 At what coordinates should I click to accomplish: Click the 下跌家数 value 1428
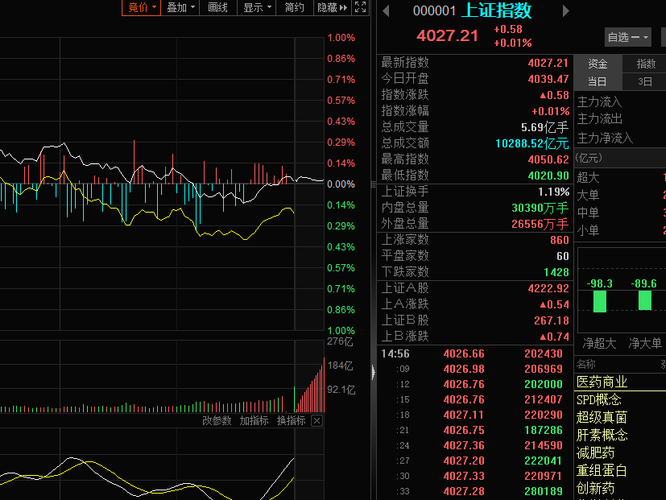click(556, 272)
